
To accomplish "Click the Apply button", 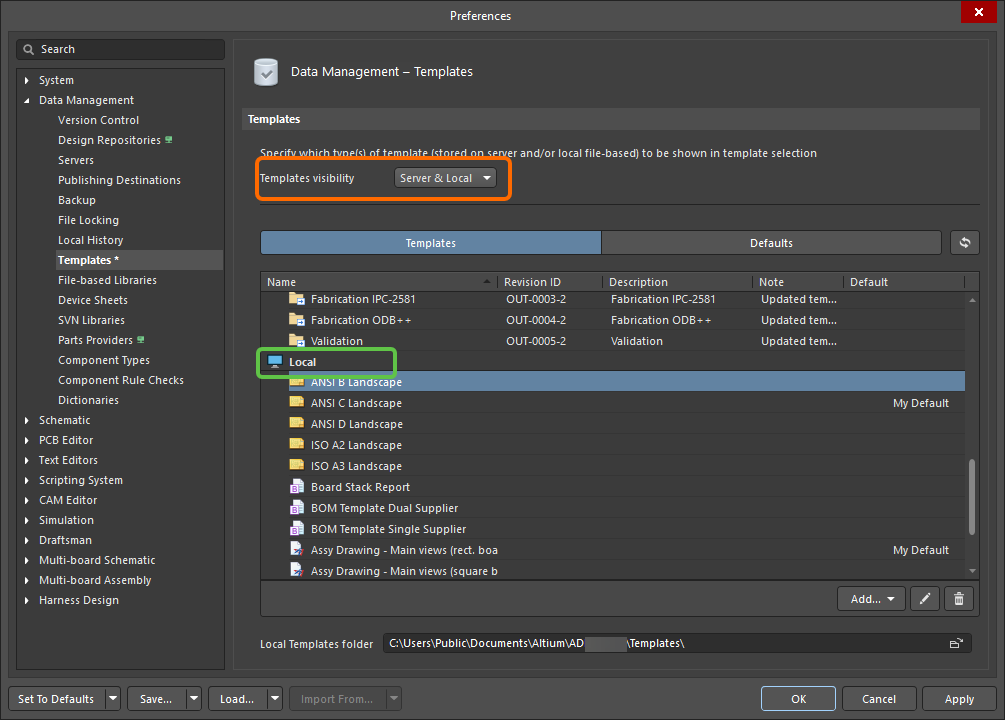I will [958, 698].
